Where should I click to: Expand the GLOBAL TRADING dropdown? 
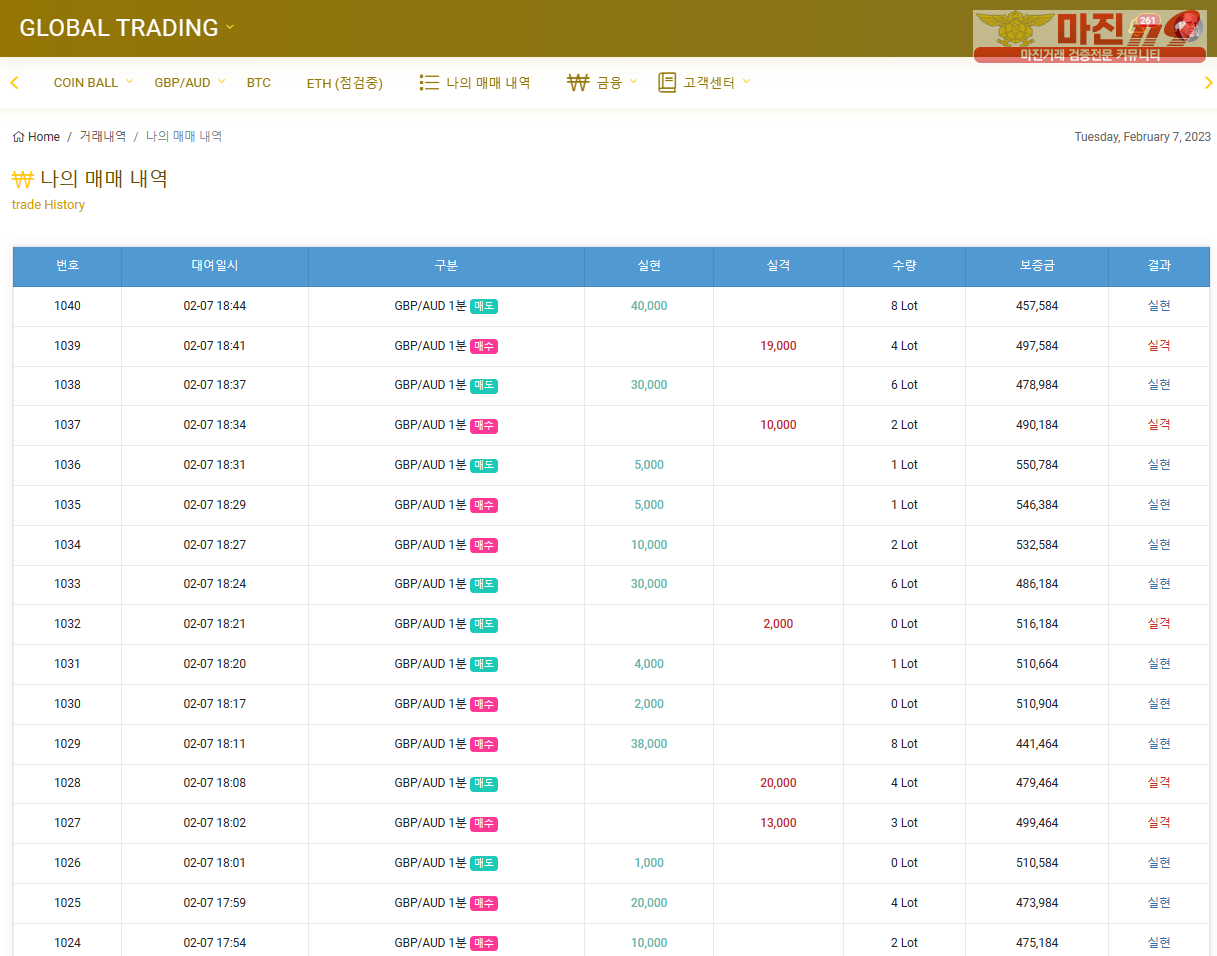point(230,27)
